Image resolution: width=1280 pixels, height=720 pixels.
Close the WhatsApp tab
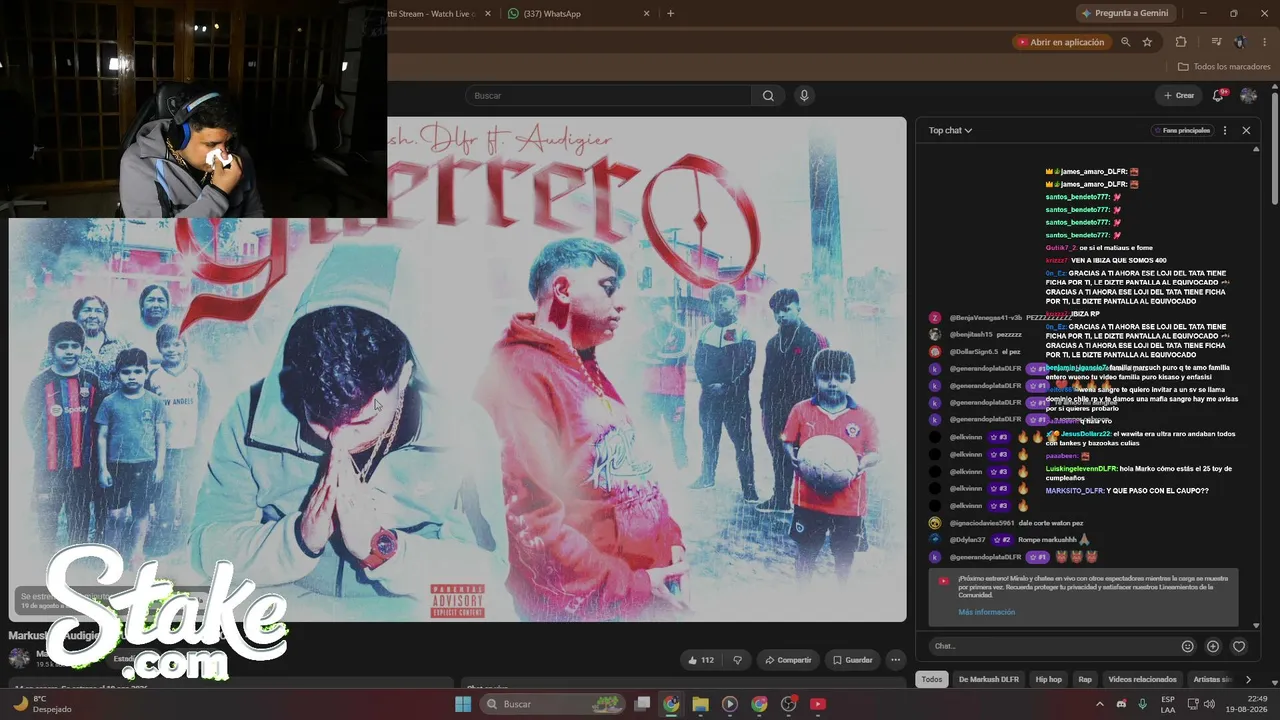click(x=646, y=14)
